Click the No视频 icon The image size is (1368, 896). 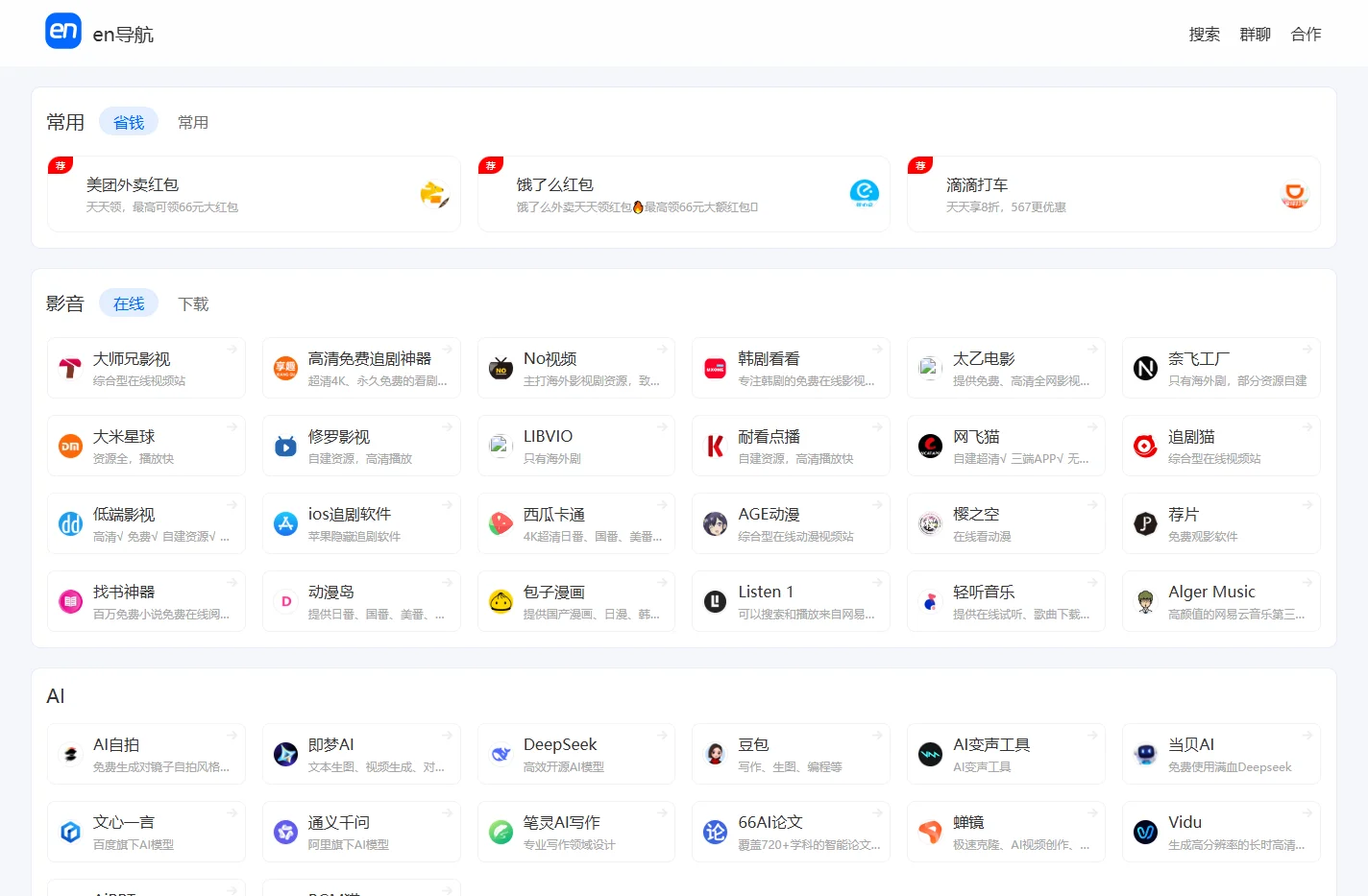click(501, 368)
